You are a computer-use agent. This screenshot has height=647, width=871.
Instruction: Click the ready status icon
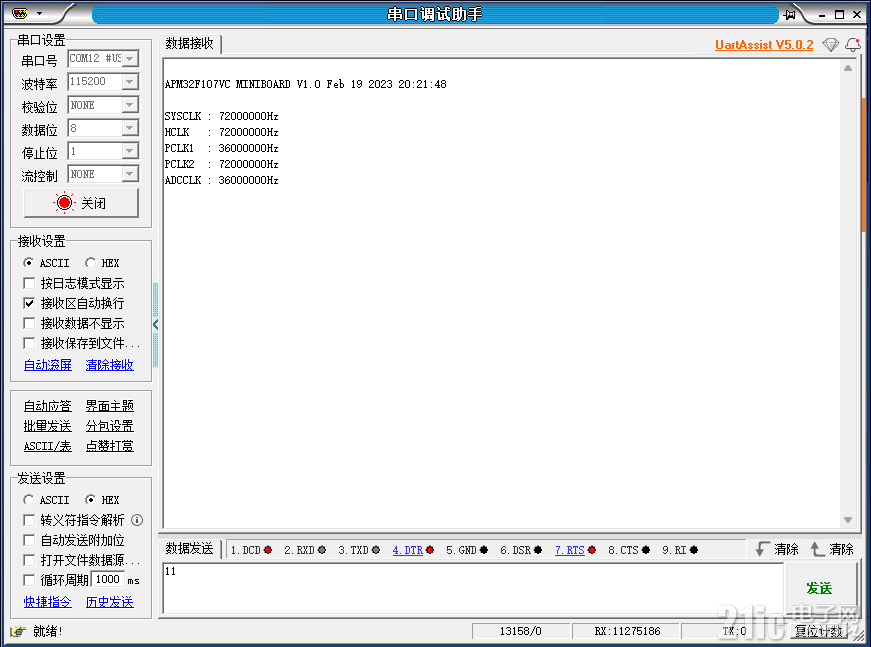tap(18, 631)
